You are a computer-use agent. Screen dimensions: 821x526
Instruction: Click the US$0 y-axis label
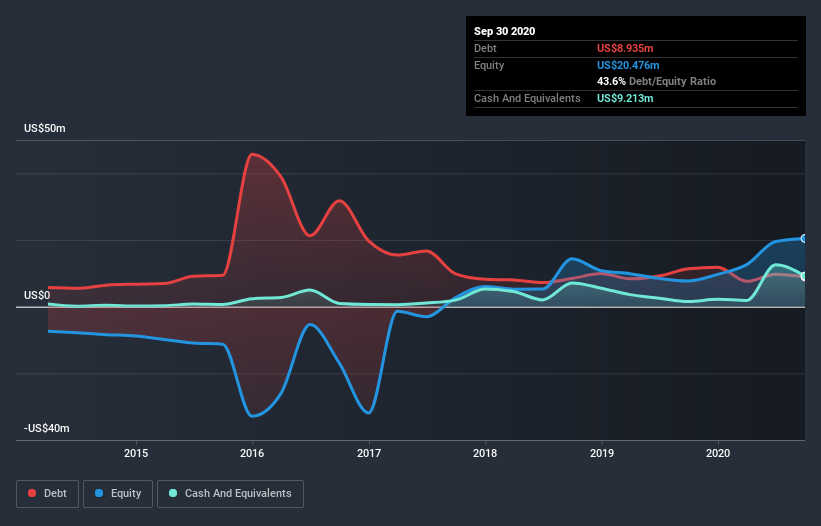click(37, 295)
